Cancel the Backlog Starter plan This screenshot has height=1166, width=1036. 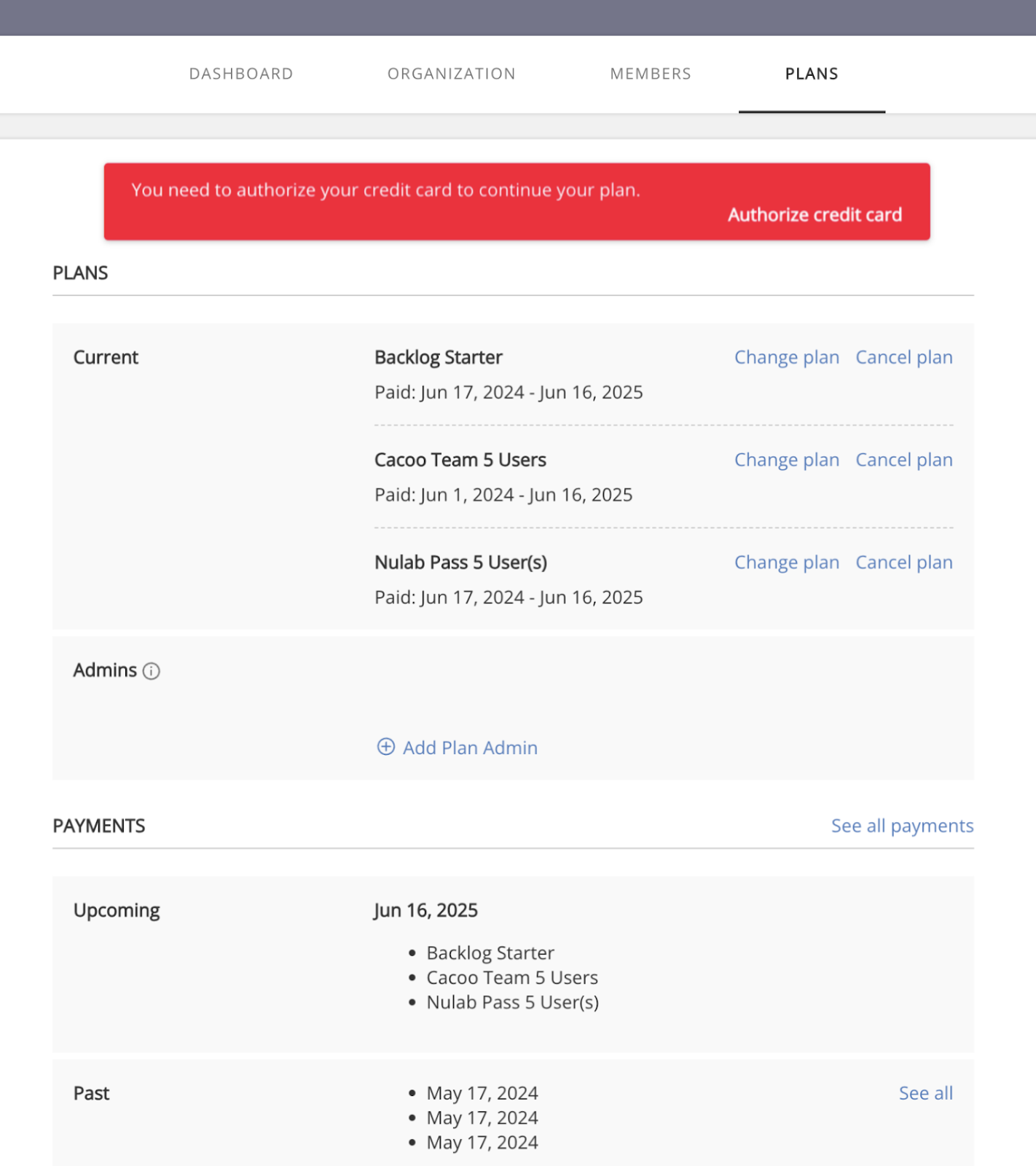904,357
